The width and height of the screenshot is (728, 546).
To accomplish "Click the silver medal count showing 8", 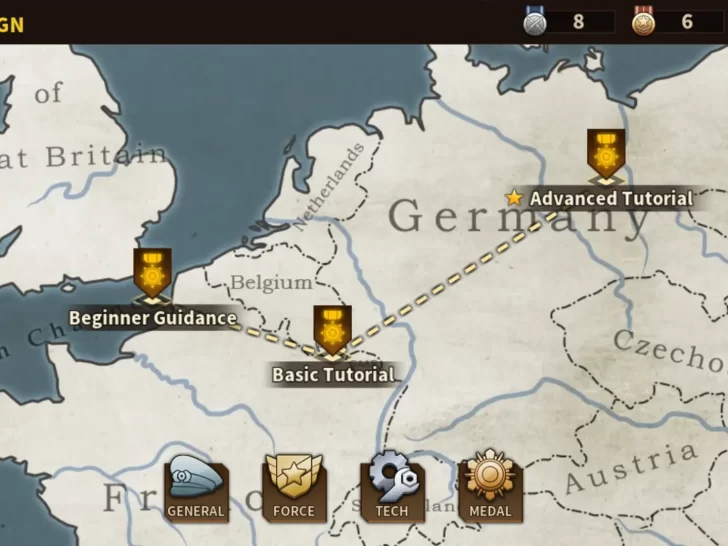I will coord(578,22).
